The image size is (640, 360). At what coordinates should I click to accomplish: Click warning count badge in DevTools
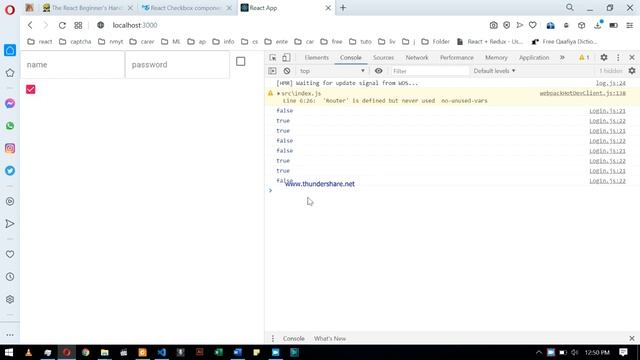tap(584, 58)
